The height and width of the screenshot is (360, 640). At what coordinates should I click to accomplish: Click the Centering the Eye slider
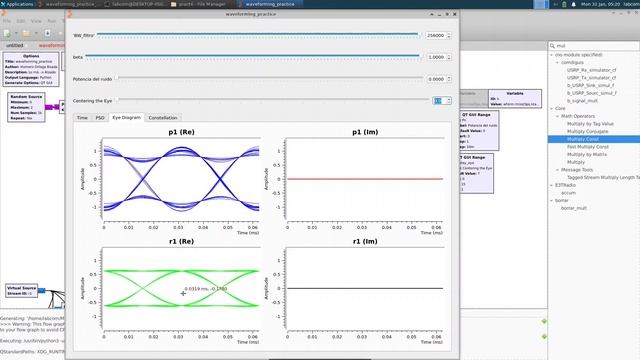click(x=271, y=100)
